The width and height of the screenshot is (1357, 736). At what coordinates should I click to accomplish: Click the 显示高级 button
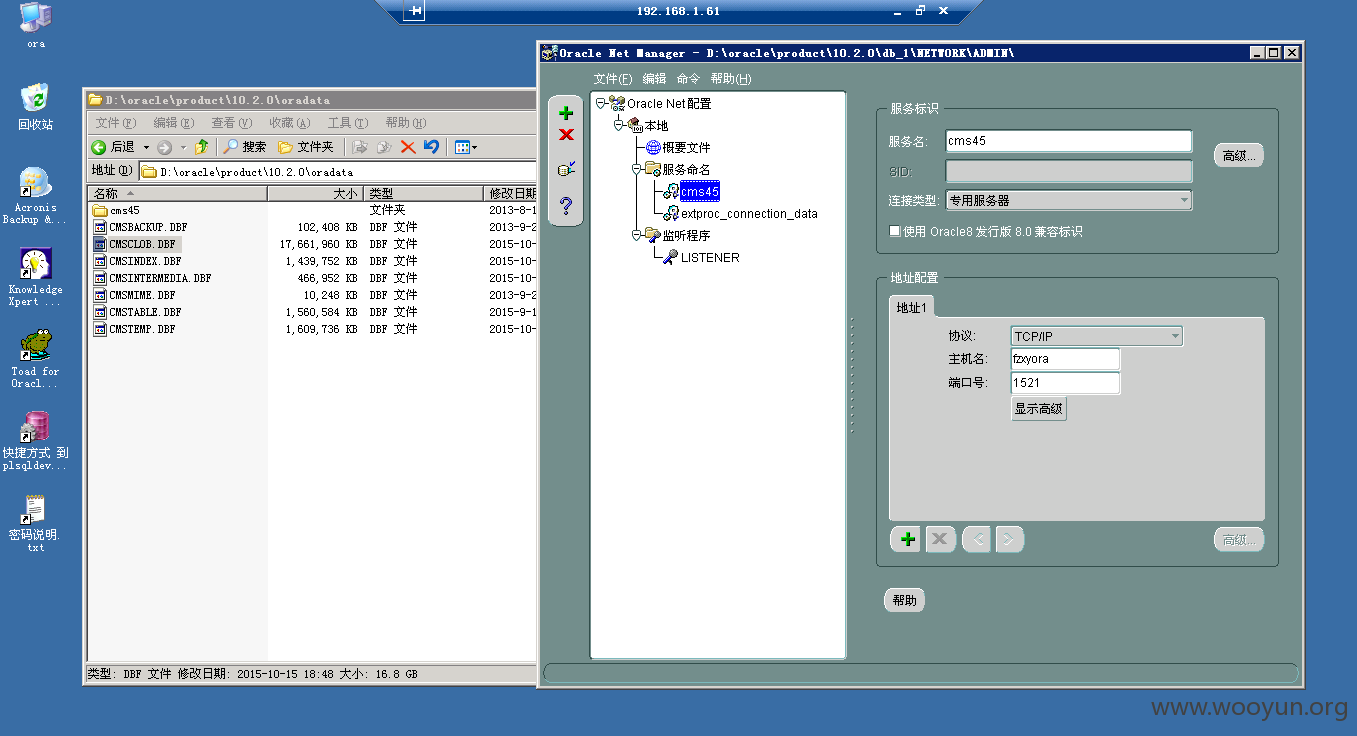[1039, 408]
